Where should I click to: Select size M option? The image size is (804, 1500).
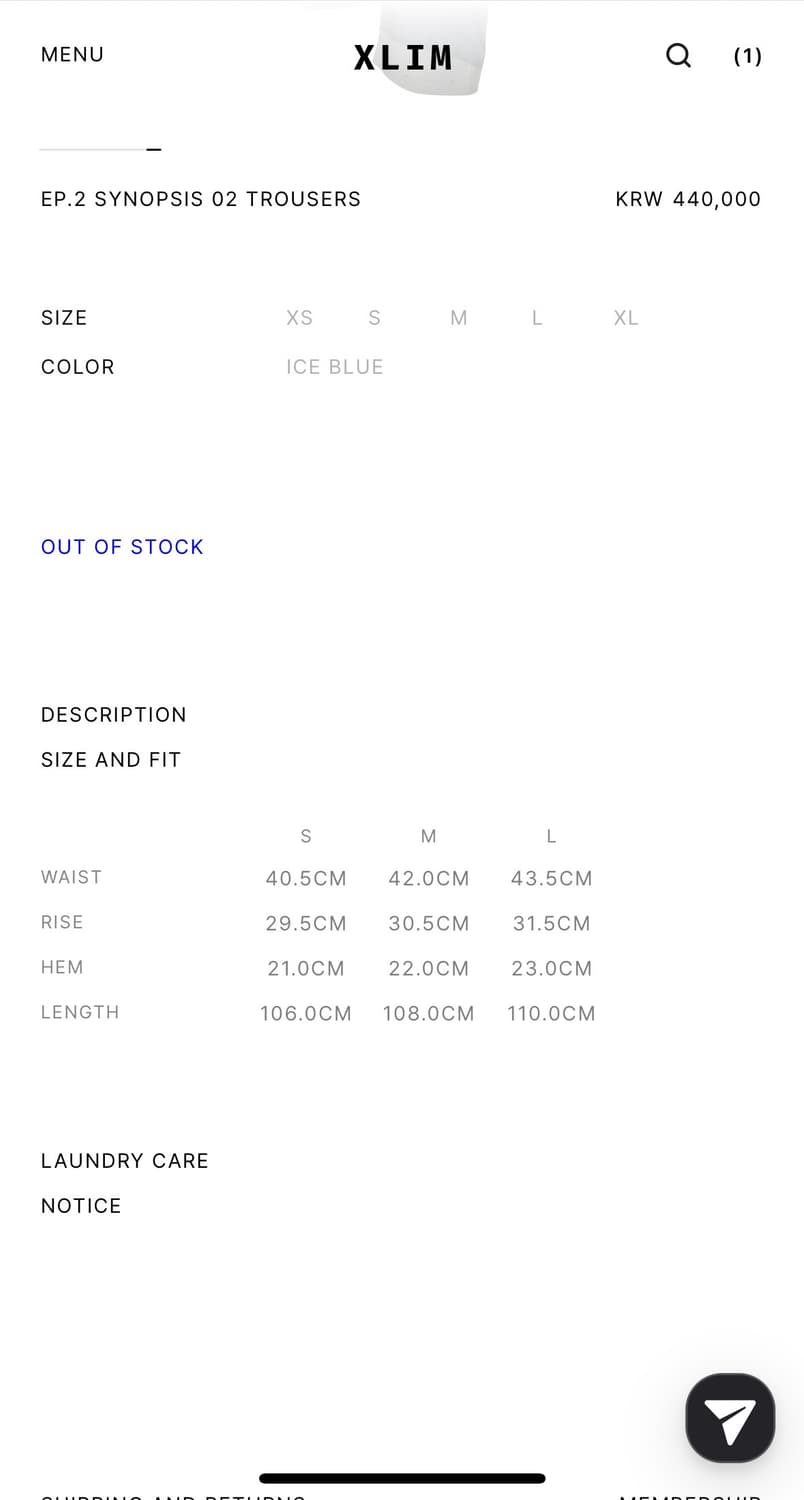click(x=458, y=318)
